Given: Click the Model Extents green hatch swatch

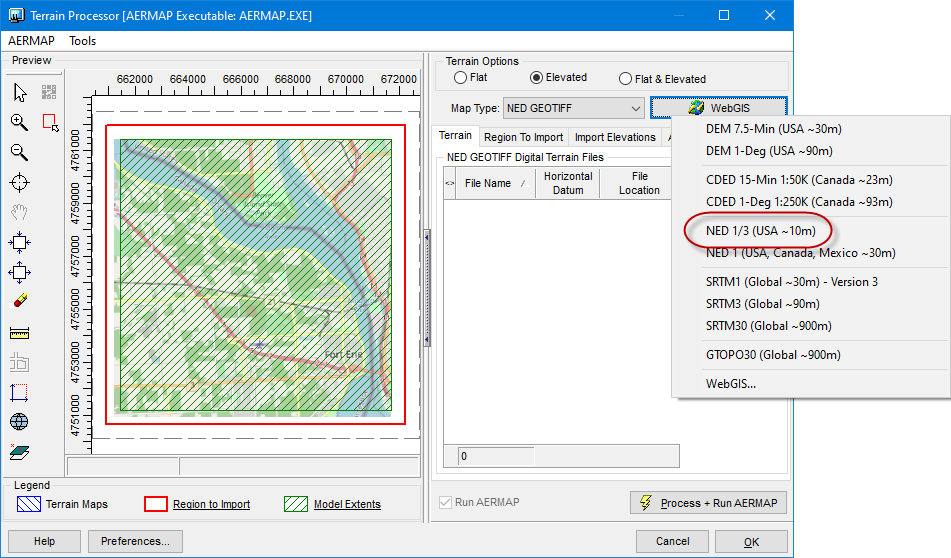Looking at the screenshot, I should (296, 504).
